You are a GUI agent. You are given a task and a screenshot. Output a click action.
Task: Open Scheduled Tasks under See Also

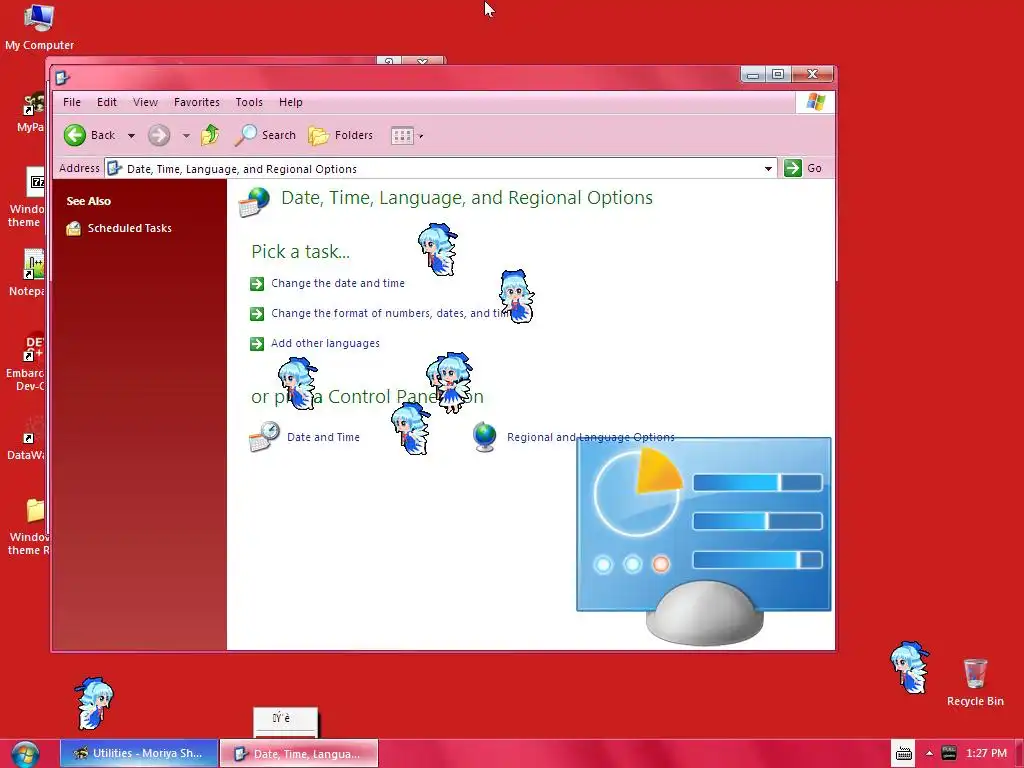(129, 228)
